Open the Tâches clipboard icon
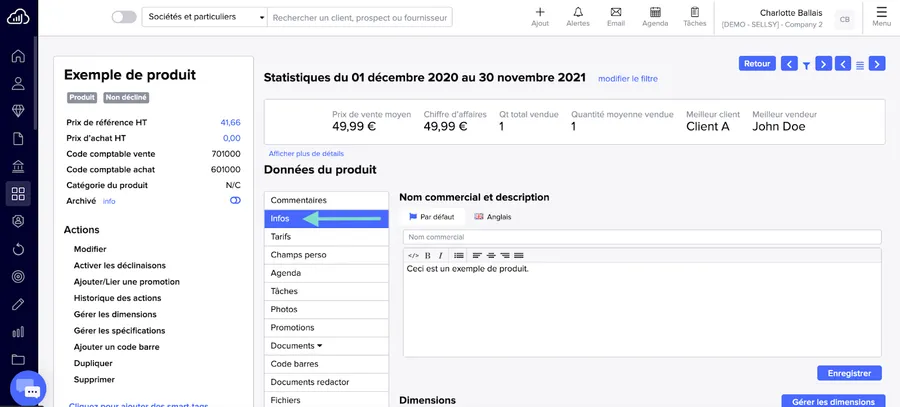 (x=694, y=13)
